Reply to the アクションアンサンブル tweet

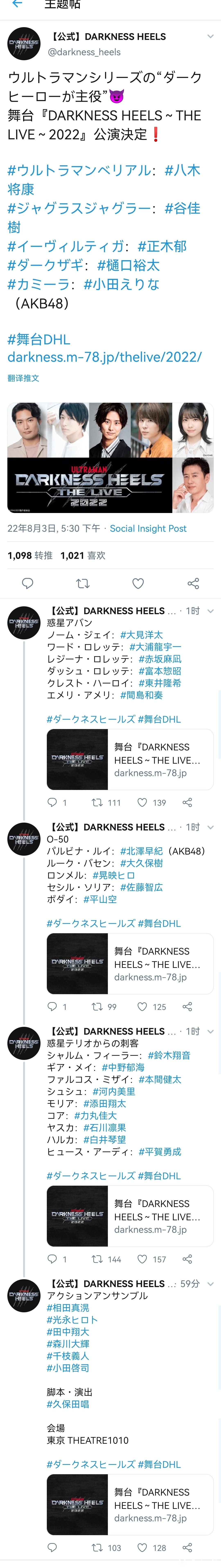52,1547
